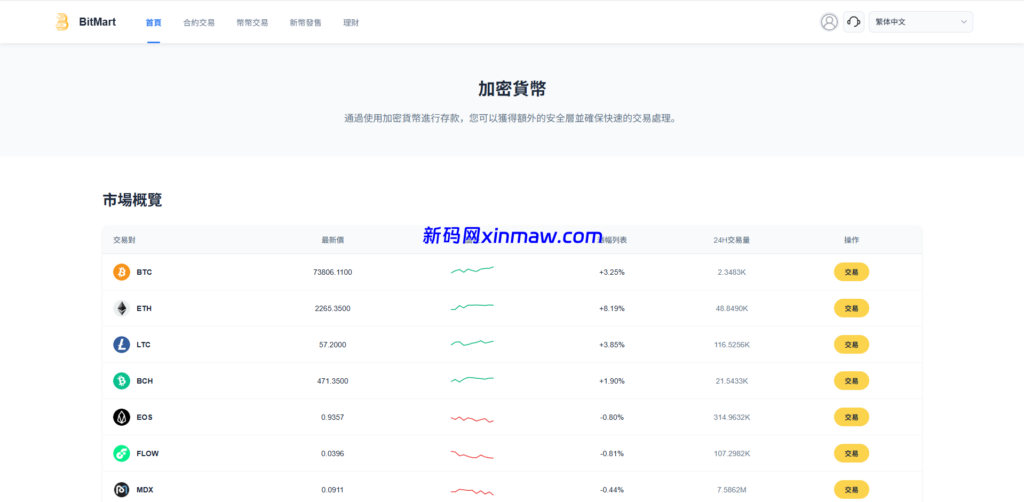
Task: Click the LTC price 57.2000
Action: point(332,344)
